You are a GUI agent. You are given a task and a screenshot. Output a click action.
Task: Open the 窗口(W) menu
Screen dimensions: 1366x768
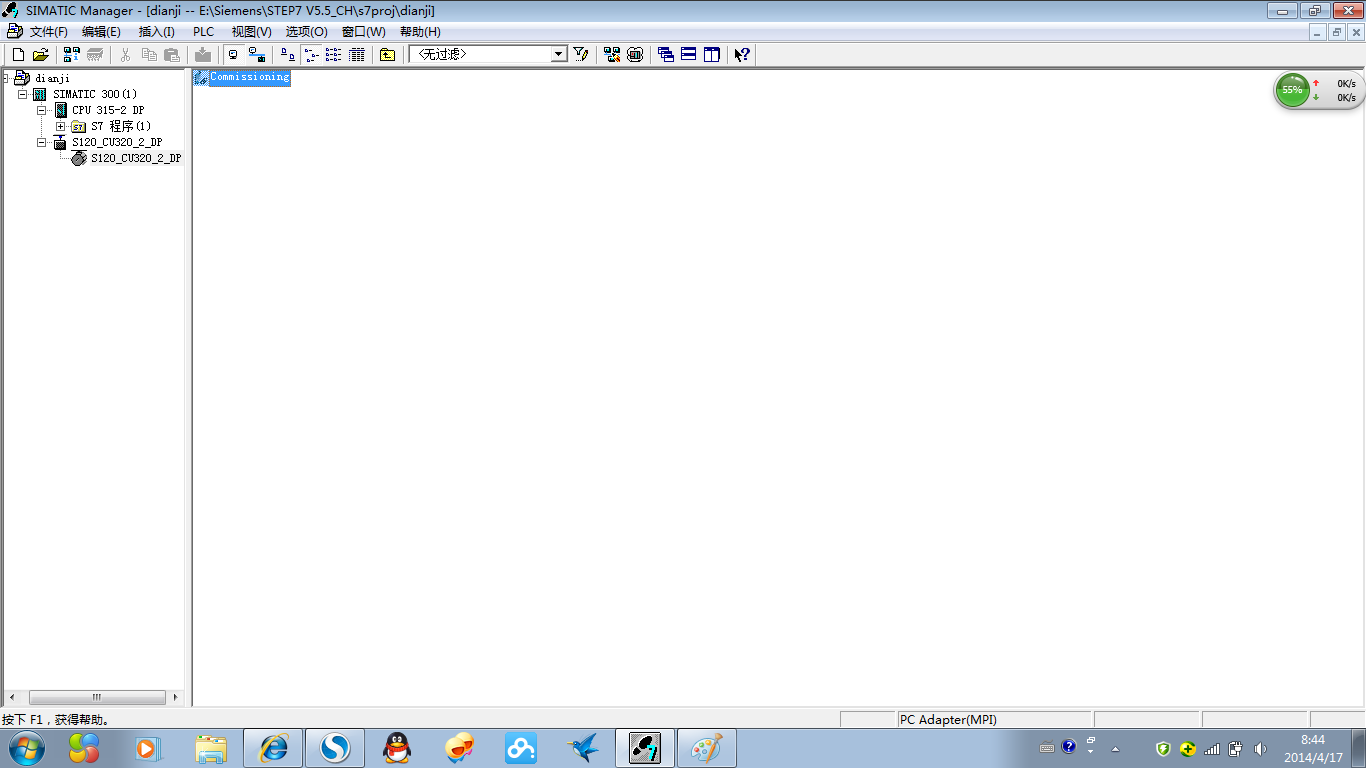[363, 32]
